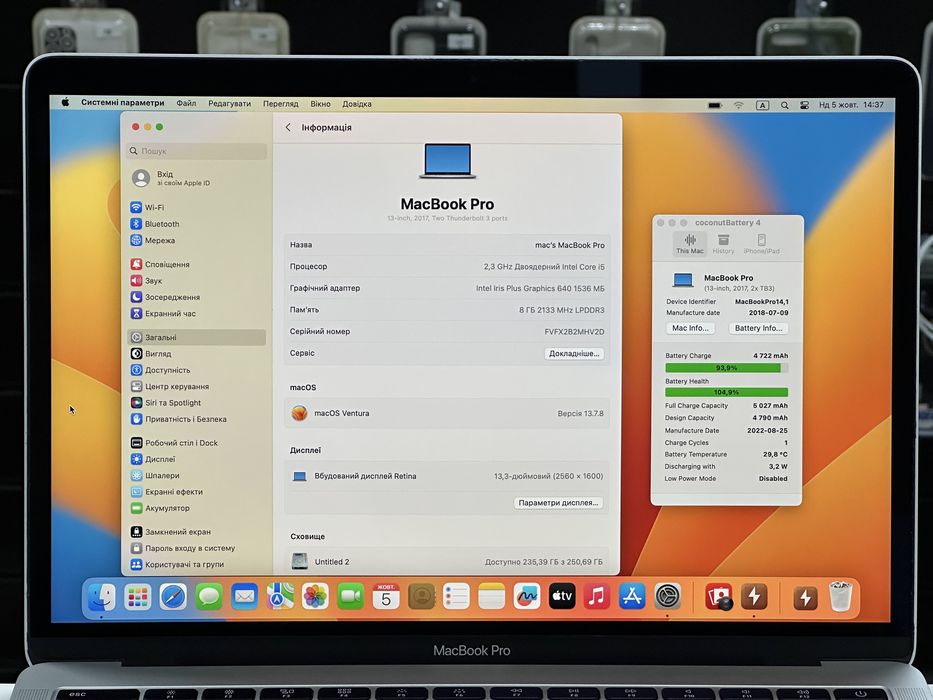Click macOS Ventura version row
The height and width of the screenshot is (700, 933).
pyautogui.click(x=447, y=413)
